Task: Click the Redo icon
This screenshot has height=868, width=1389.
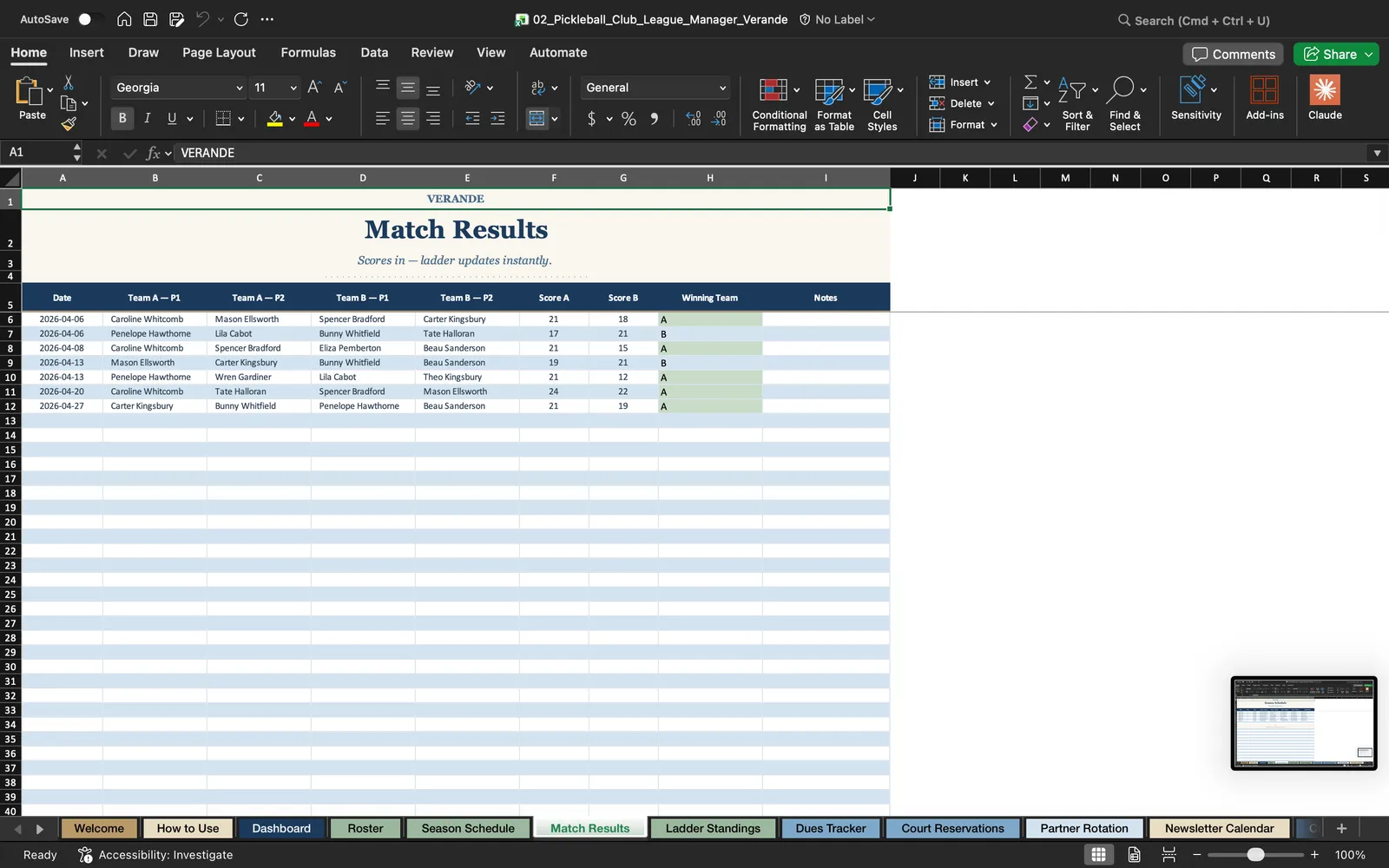Action: pyautogui.click(x=241, y=19)
